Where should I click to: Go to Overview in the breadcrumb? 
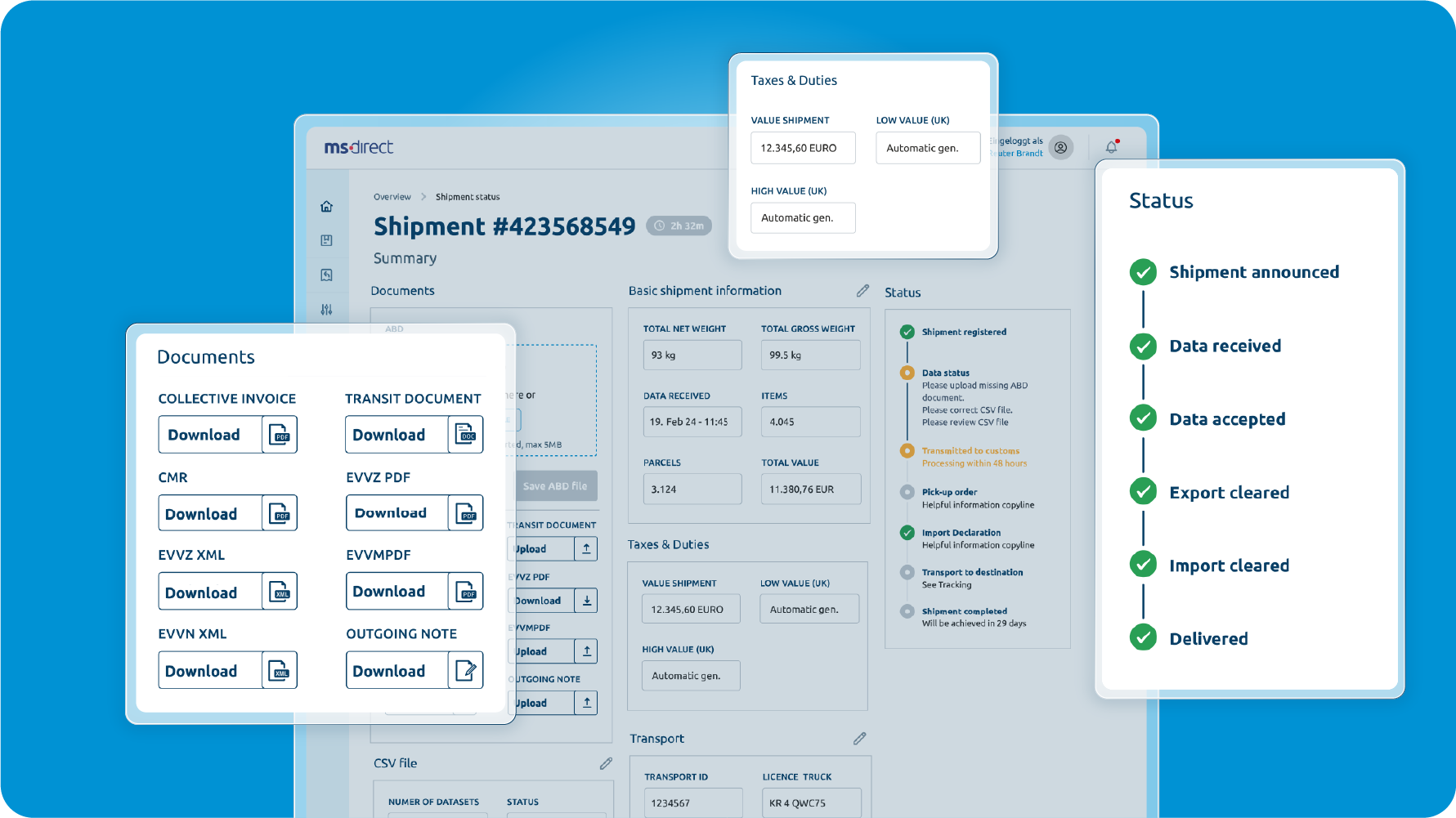tap(392, 197)
